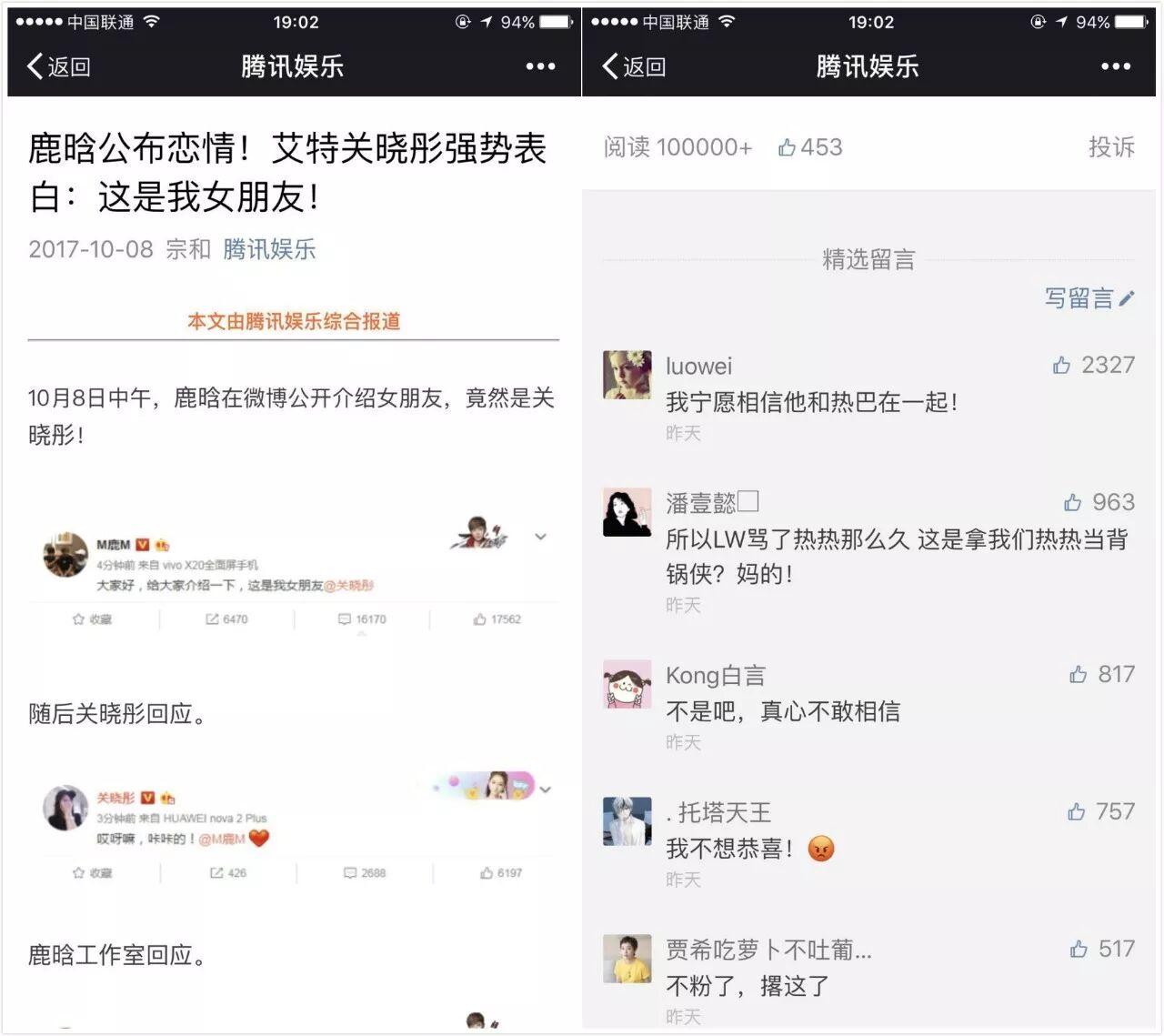Tap thumbs-up on comment with 517 likes
Image resolution: width=1164 pixels, height=1036 pixels.
click(1079, 950)
